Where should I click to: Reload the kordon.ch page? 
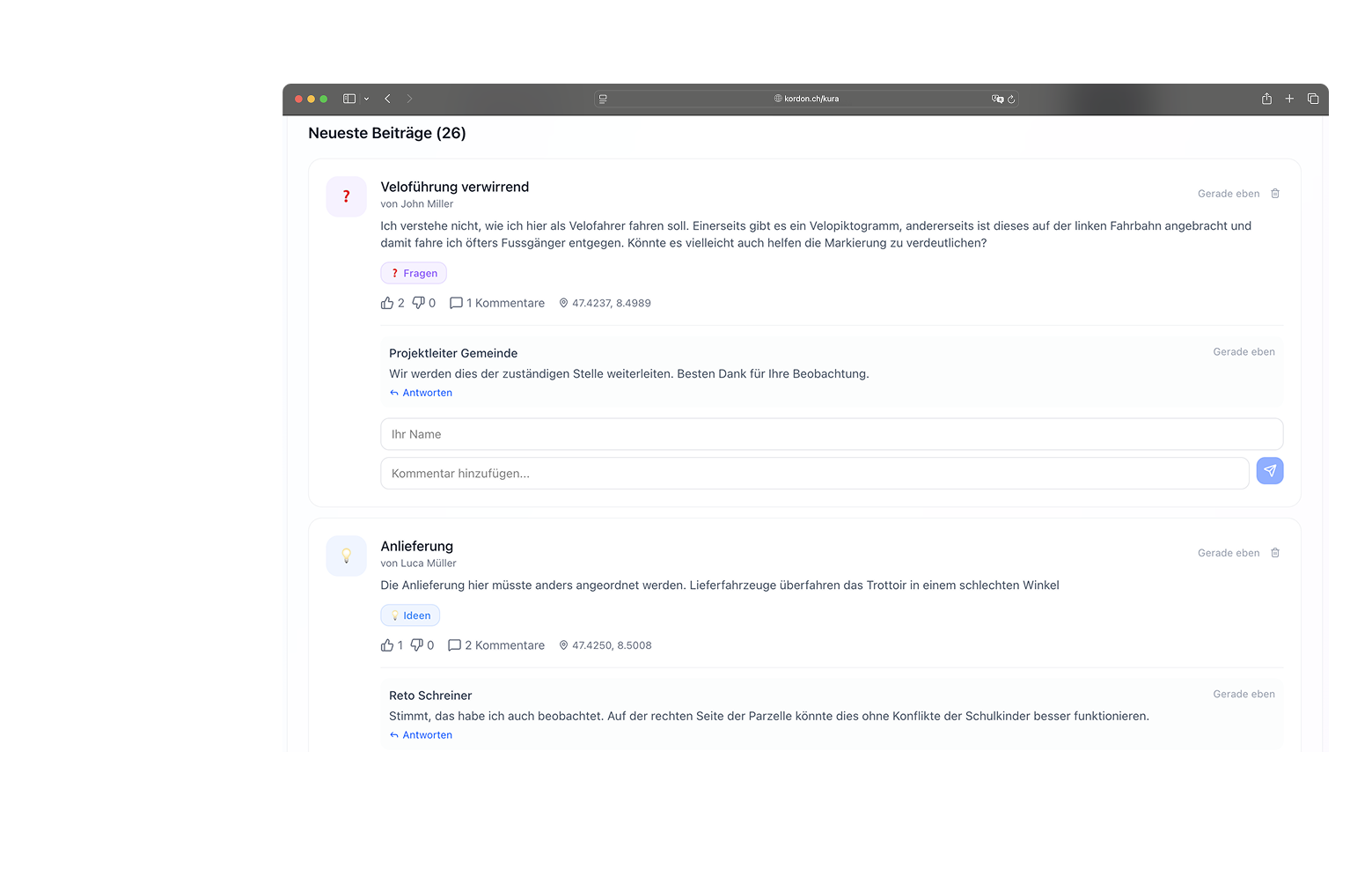pyautogui.click(x=1011, y=99)
